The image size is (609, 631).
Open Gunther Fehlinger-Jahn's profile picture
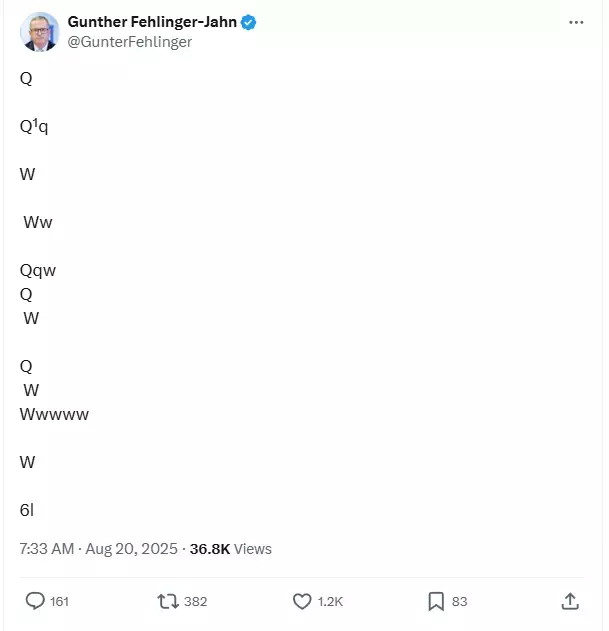(39, 32)
